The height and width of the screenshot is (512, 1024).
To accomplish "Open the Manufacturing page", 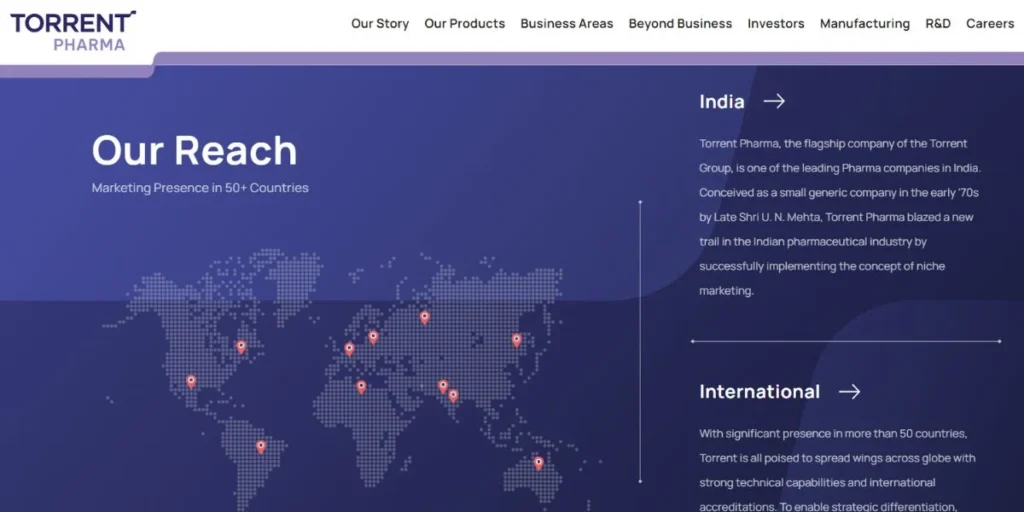I will [x=865, y=24].
